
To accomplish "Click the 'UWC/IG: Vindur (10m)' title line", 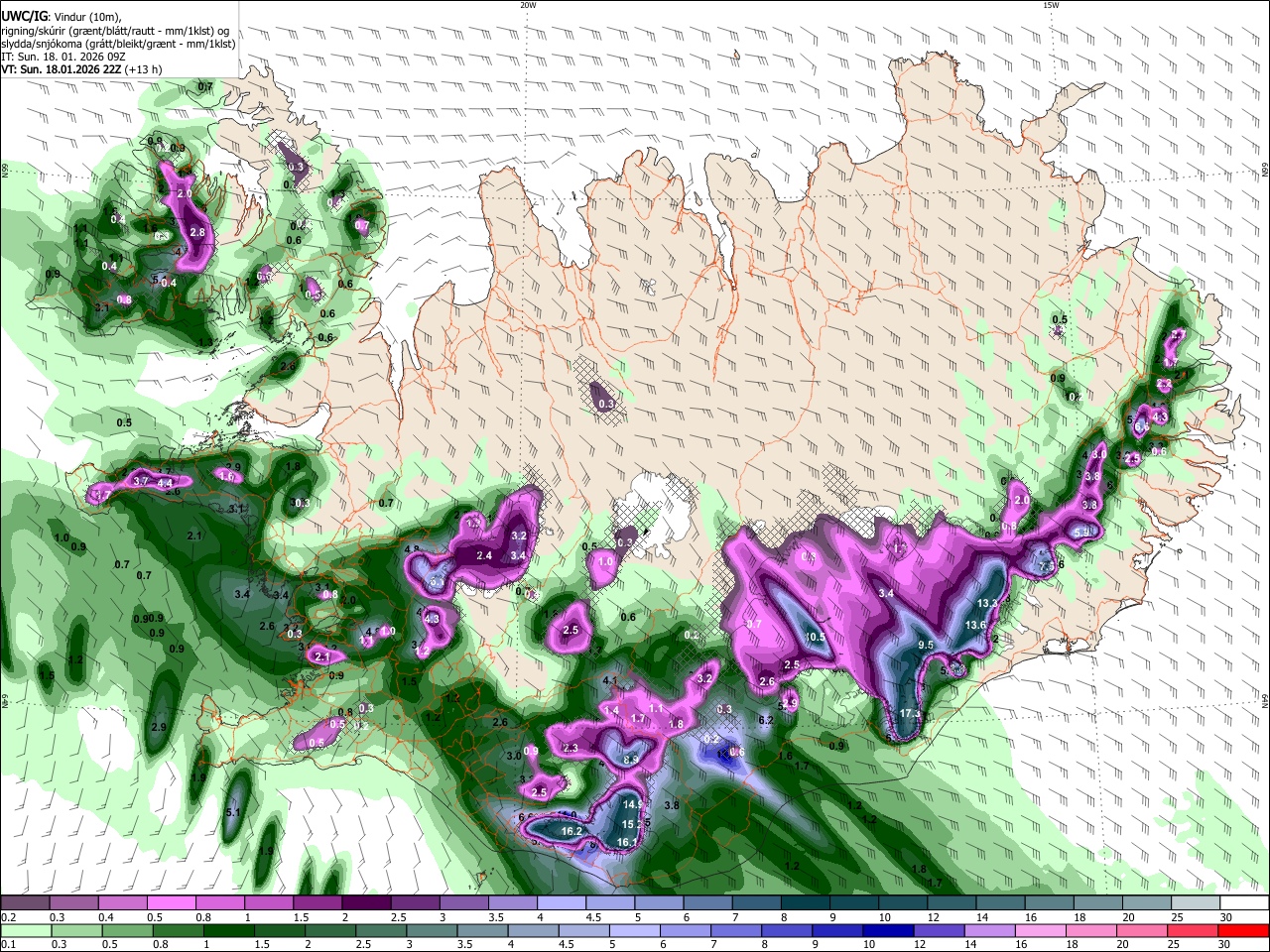I will point(63,15).
